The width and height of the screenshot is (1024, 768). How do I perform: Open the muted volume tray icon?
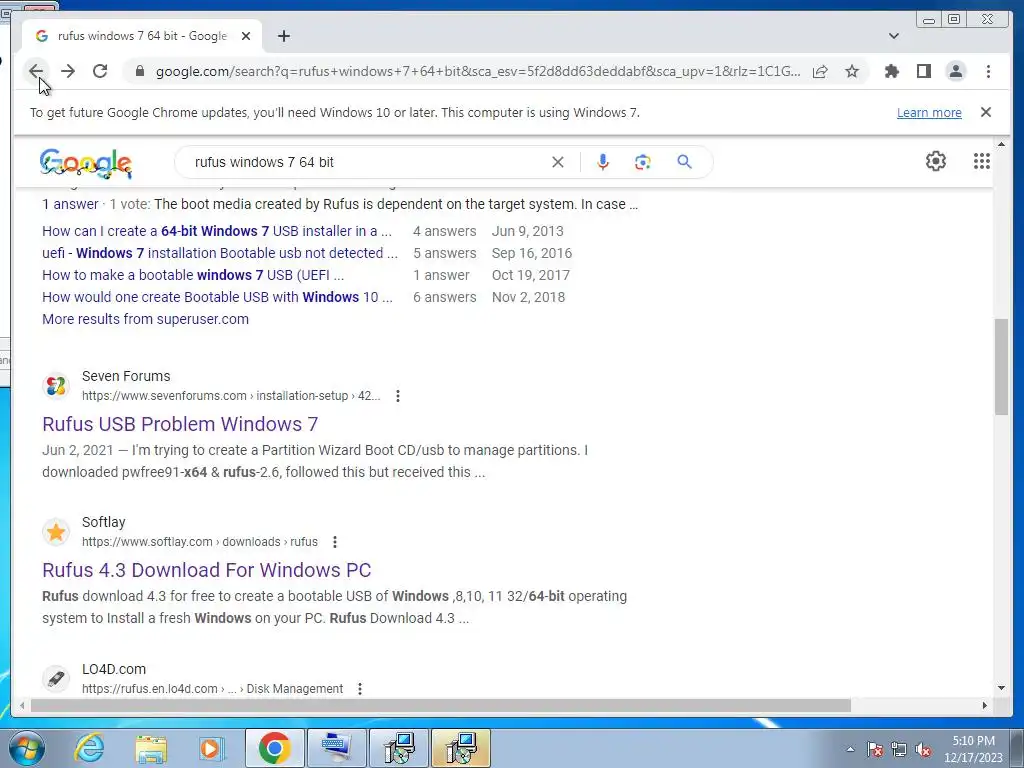[x=923, y=750]
